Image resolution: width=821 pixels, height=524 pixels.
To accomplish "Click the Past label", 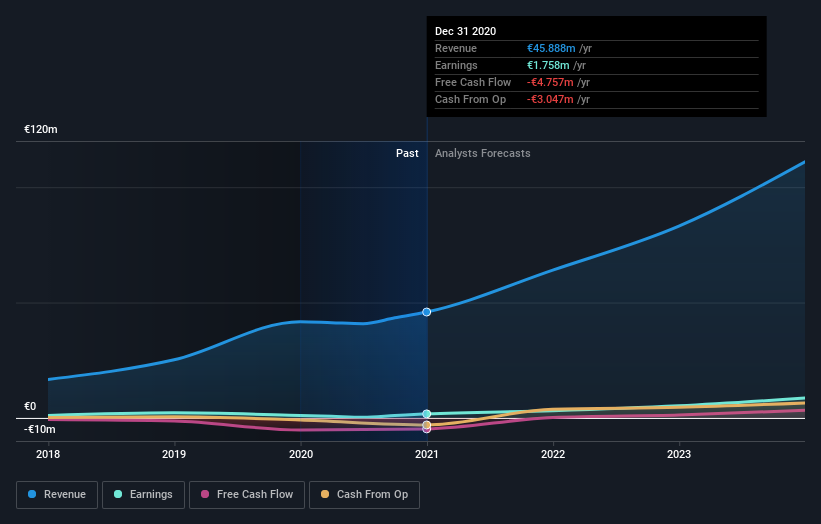I will (407, 153).
